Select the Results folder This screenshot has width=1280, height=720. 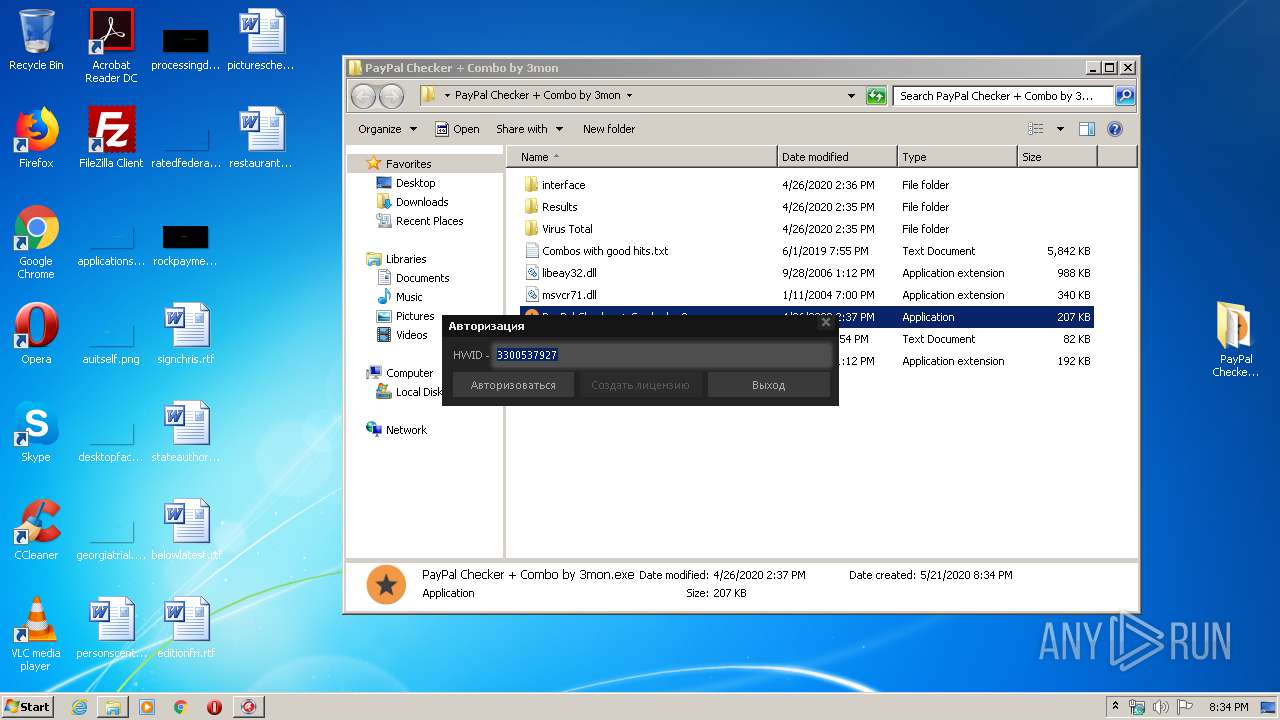pyautogui.click(x=559, y=207)
